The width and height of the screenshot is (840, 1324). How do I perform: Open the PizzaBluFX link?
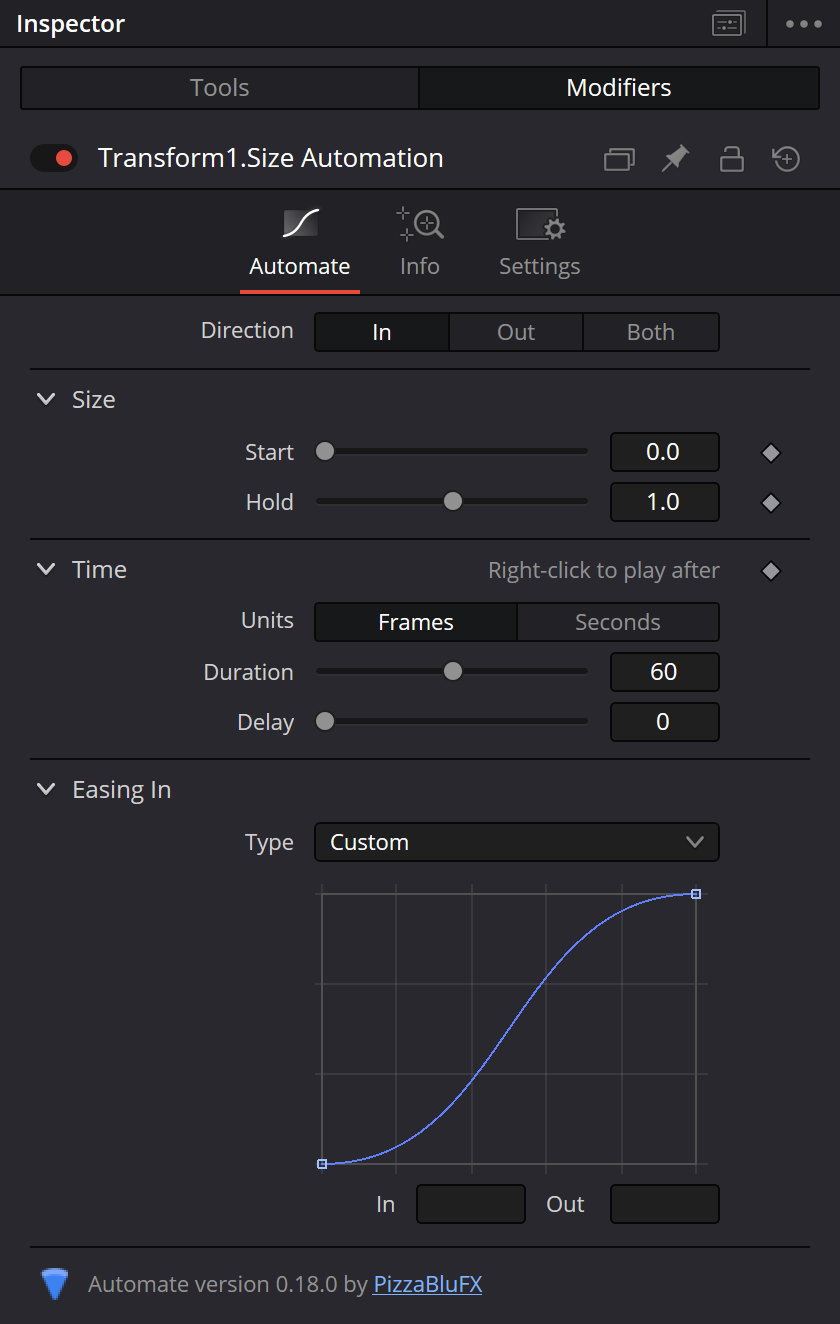coord(428,1284)
